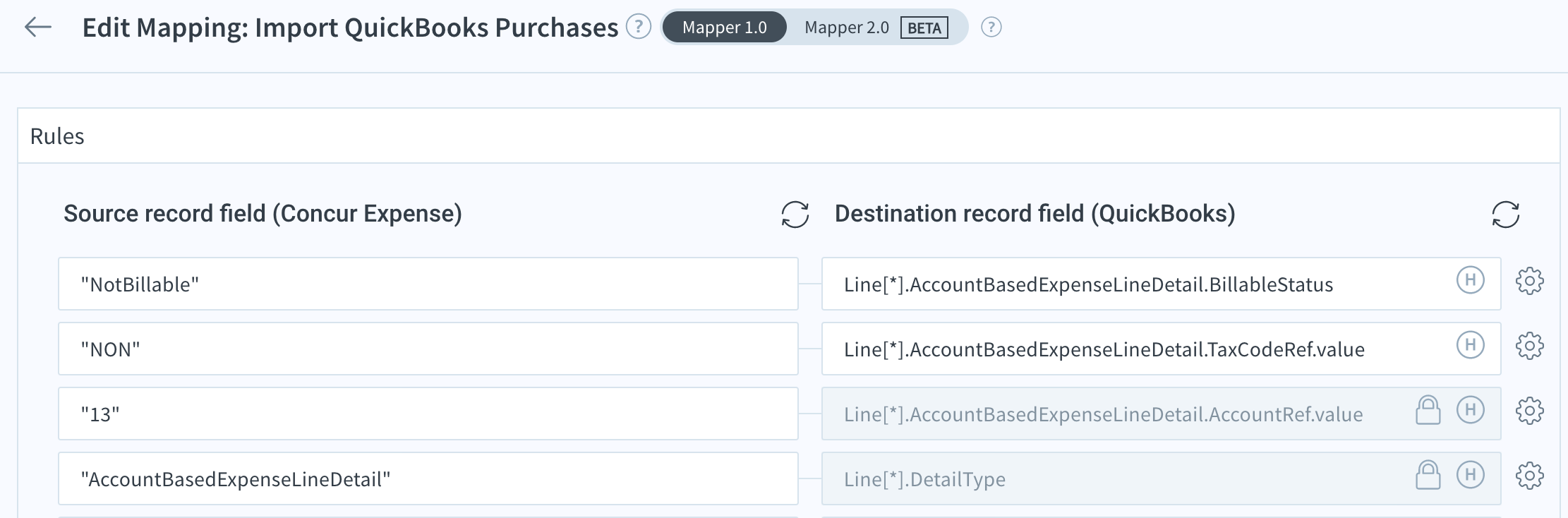The image size is (1568, 518).
Task: Click hard-coded H icon on DetailType row
Action: click(x=1471, y=475)
